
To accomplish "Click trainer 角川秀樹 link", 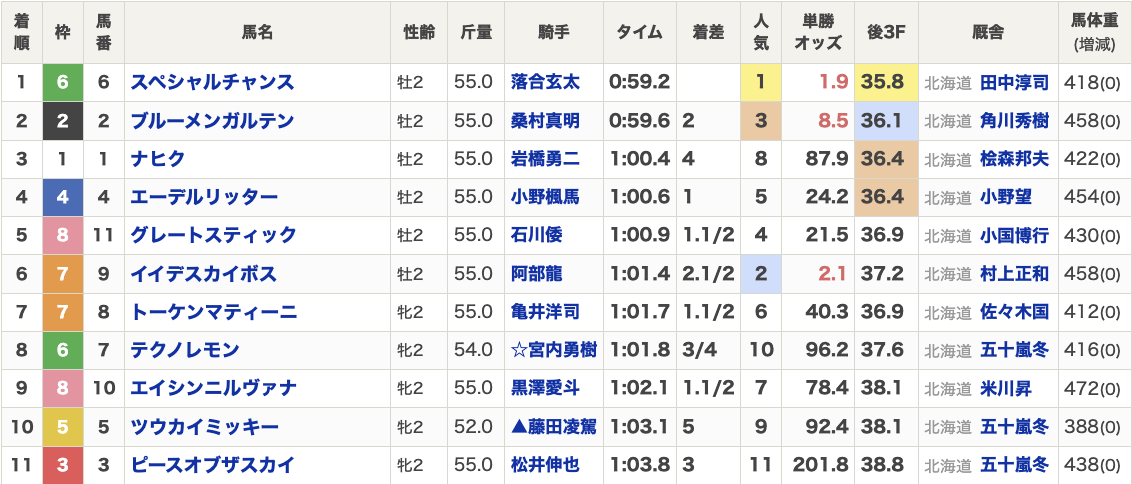I will [1014, 121].
